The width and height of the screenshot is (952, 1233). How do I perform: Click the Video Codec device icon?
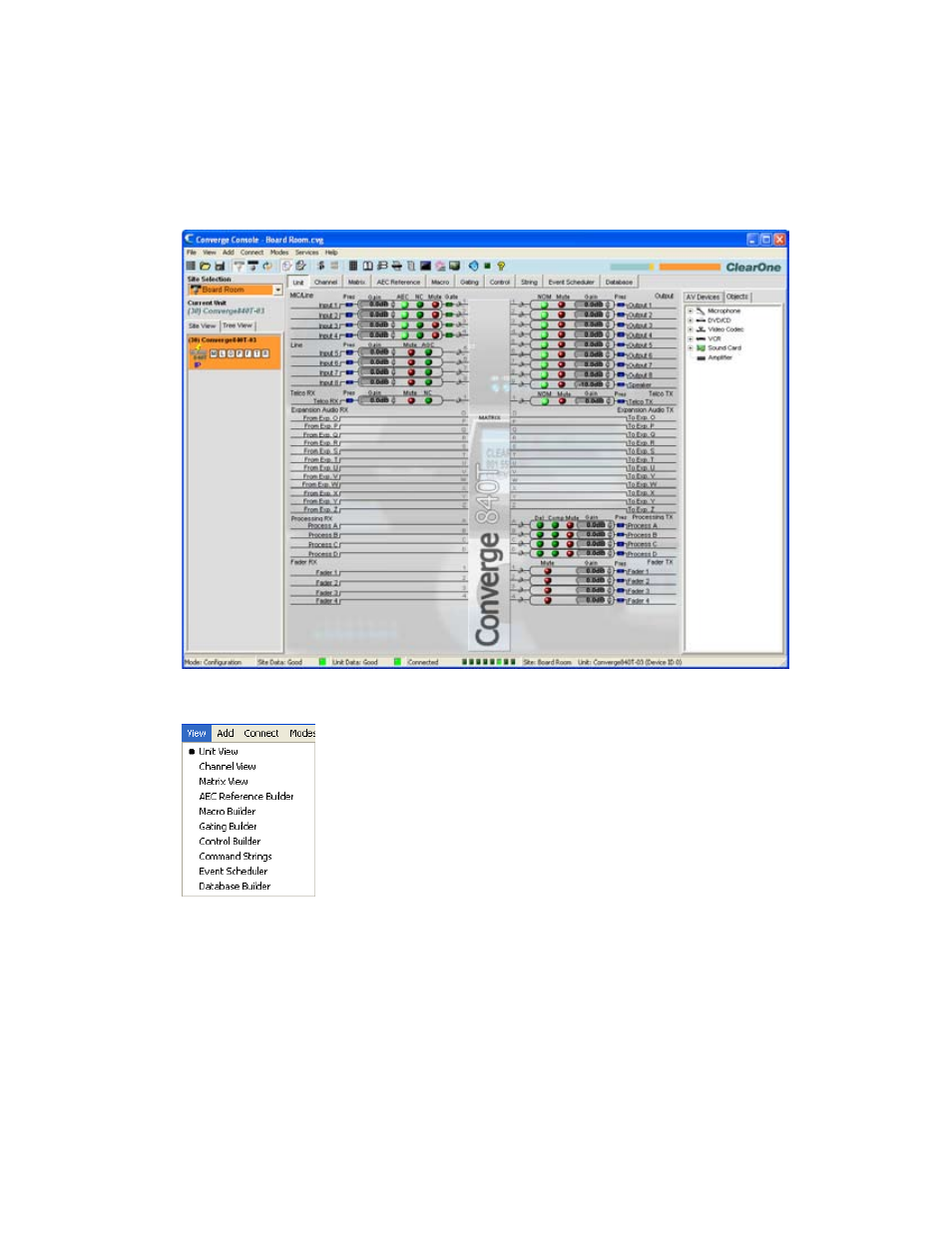point(701,329)
